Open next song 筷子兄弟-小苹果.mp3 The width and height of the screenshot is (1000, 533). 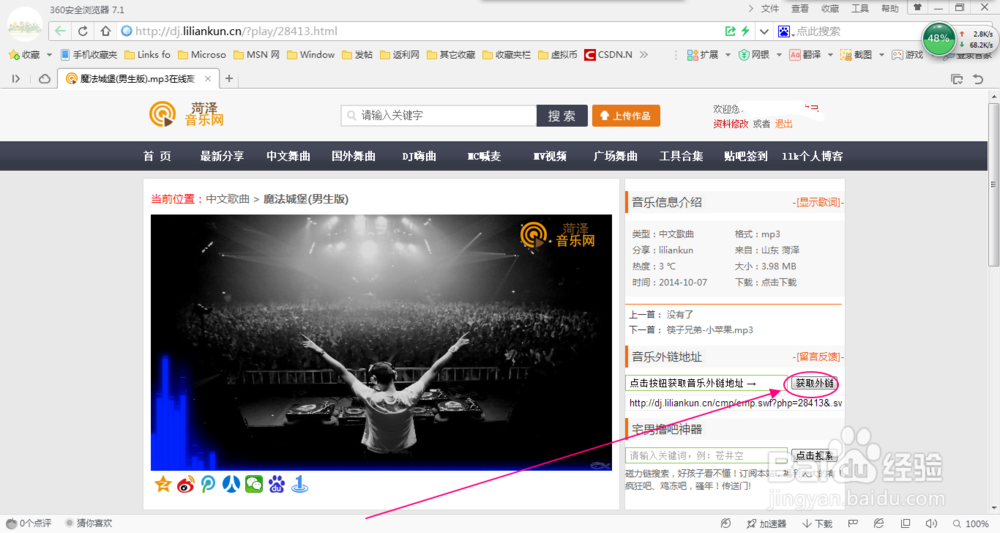coord(710,330)
